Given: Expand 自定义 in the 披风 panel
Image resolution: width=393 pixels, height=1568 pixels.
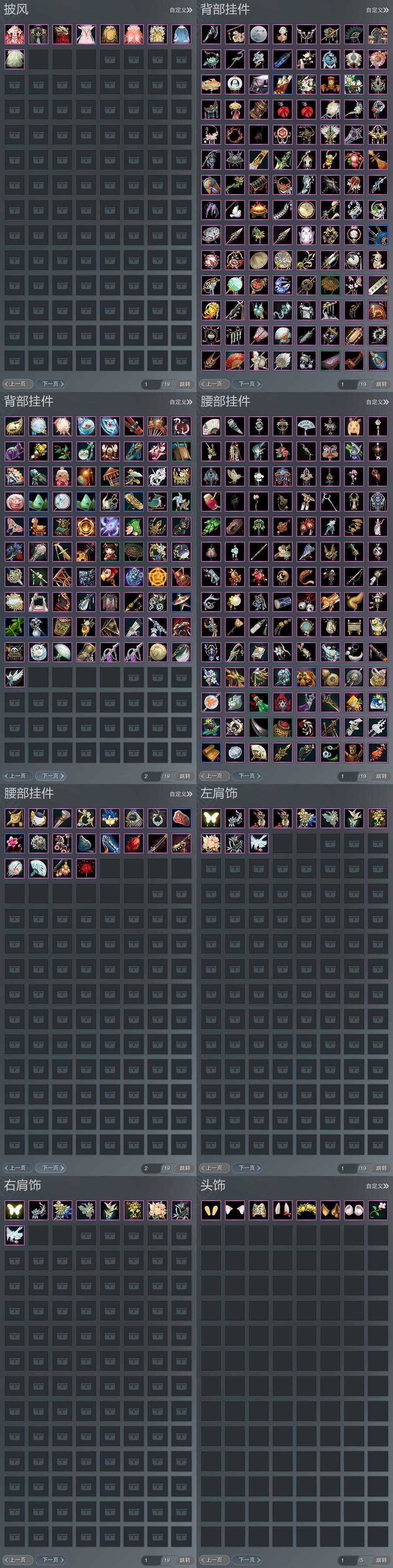Looking at the screenshot, I should (181, 10).
